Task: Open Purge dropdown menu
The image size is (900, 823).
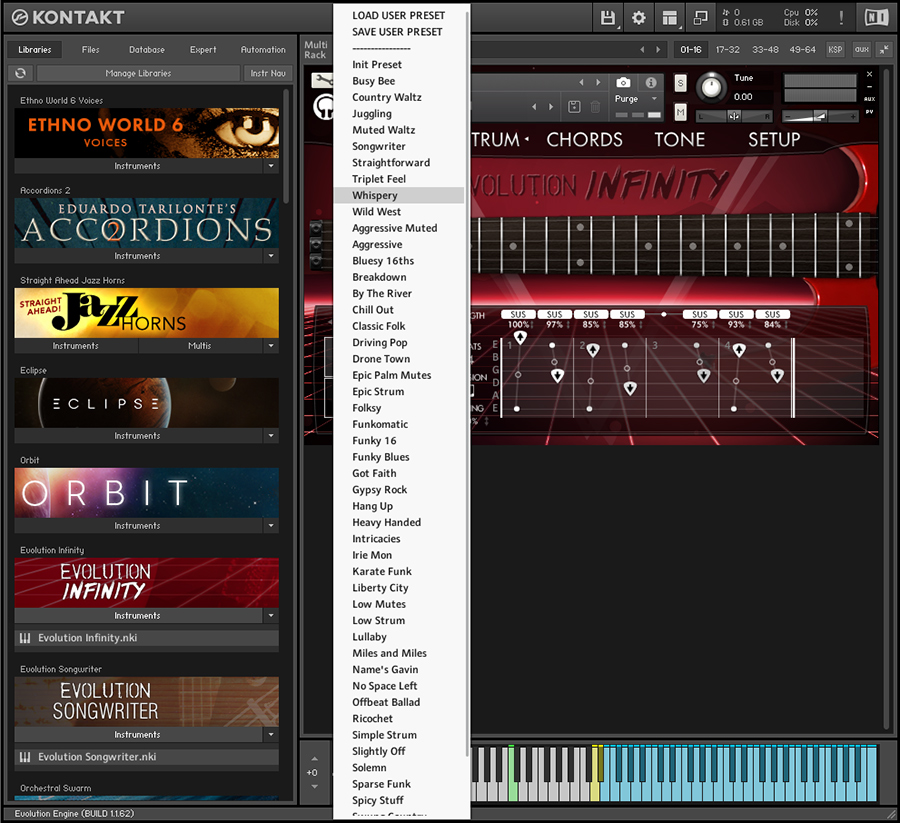Action: [637, 99]
